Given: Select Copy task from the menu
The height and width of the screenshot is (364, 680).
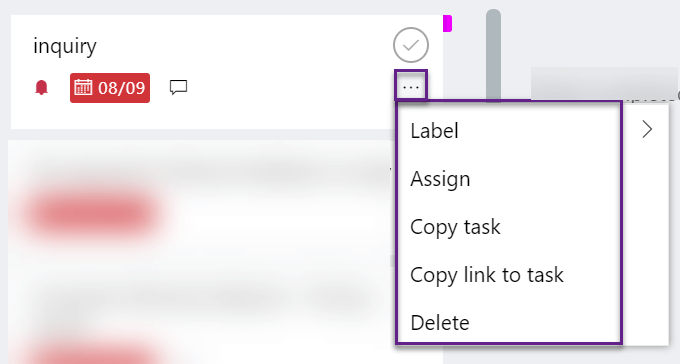Looking at the screenshot, I should click(x=455, y=227).
